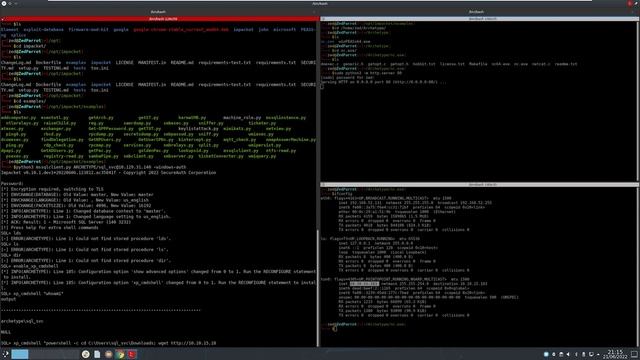Open the volume speaker tray icon
640x360 pixels.
pos(569,354)
